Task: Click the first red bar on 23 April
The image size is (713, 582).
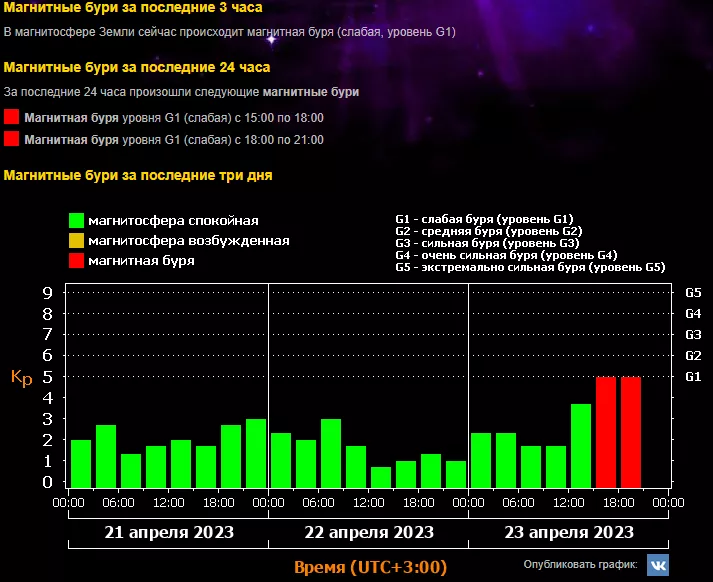Action: coord(606,431)
